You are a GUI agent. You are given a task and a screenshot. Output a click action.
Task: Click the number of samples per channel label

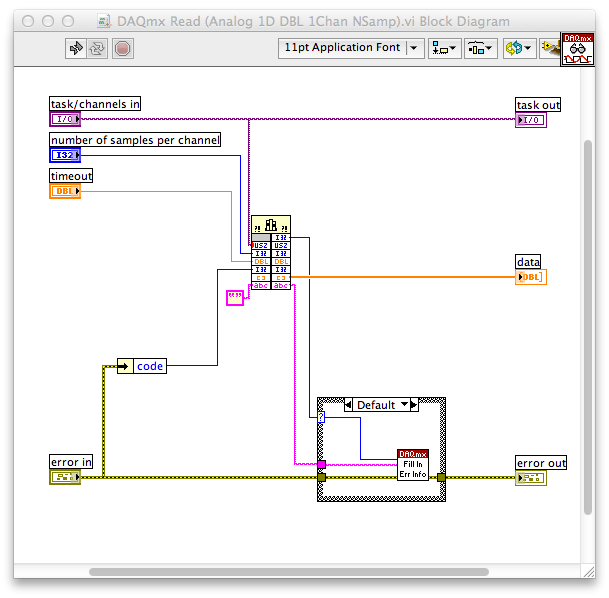point(135,140)
